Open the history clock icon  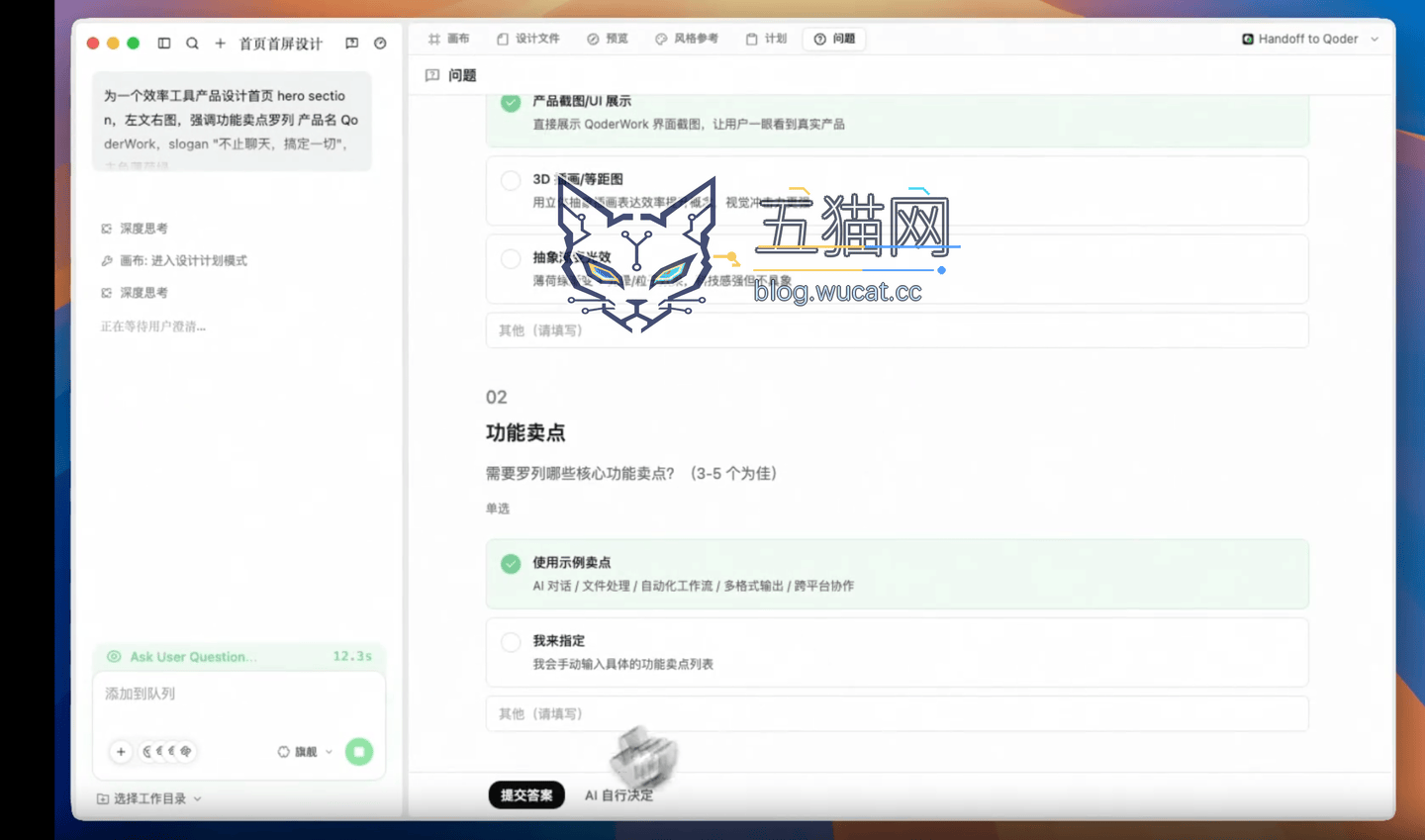coord(380,44)
